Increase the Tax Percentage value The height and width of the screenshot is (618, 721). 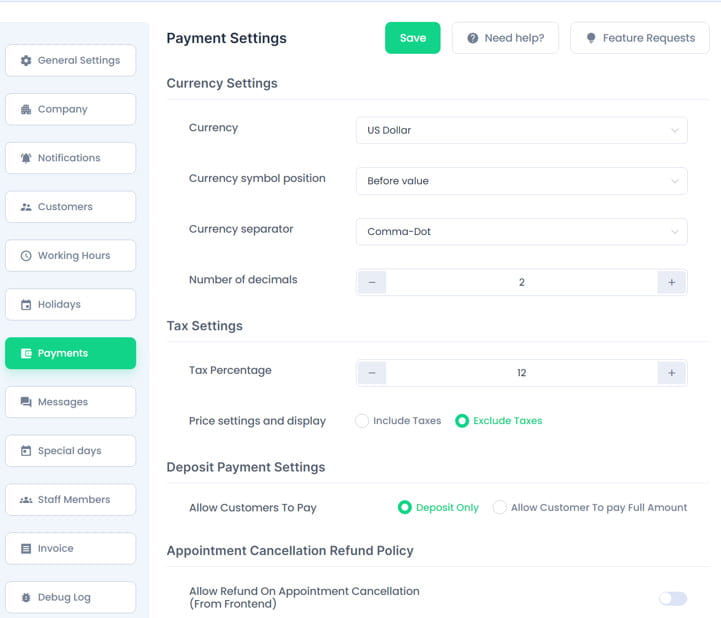[x=671, y=373]
